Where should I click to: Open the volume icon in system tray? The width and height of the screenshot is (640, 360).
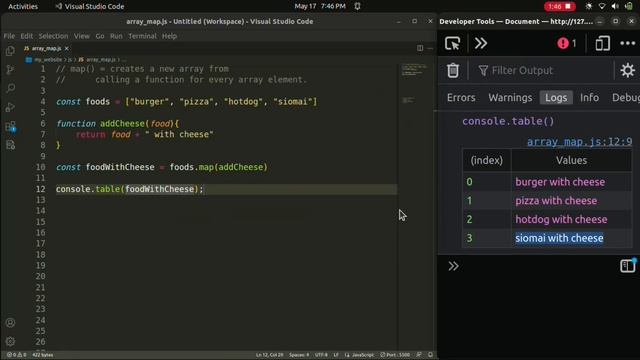pos(615,6)
